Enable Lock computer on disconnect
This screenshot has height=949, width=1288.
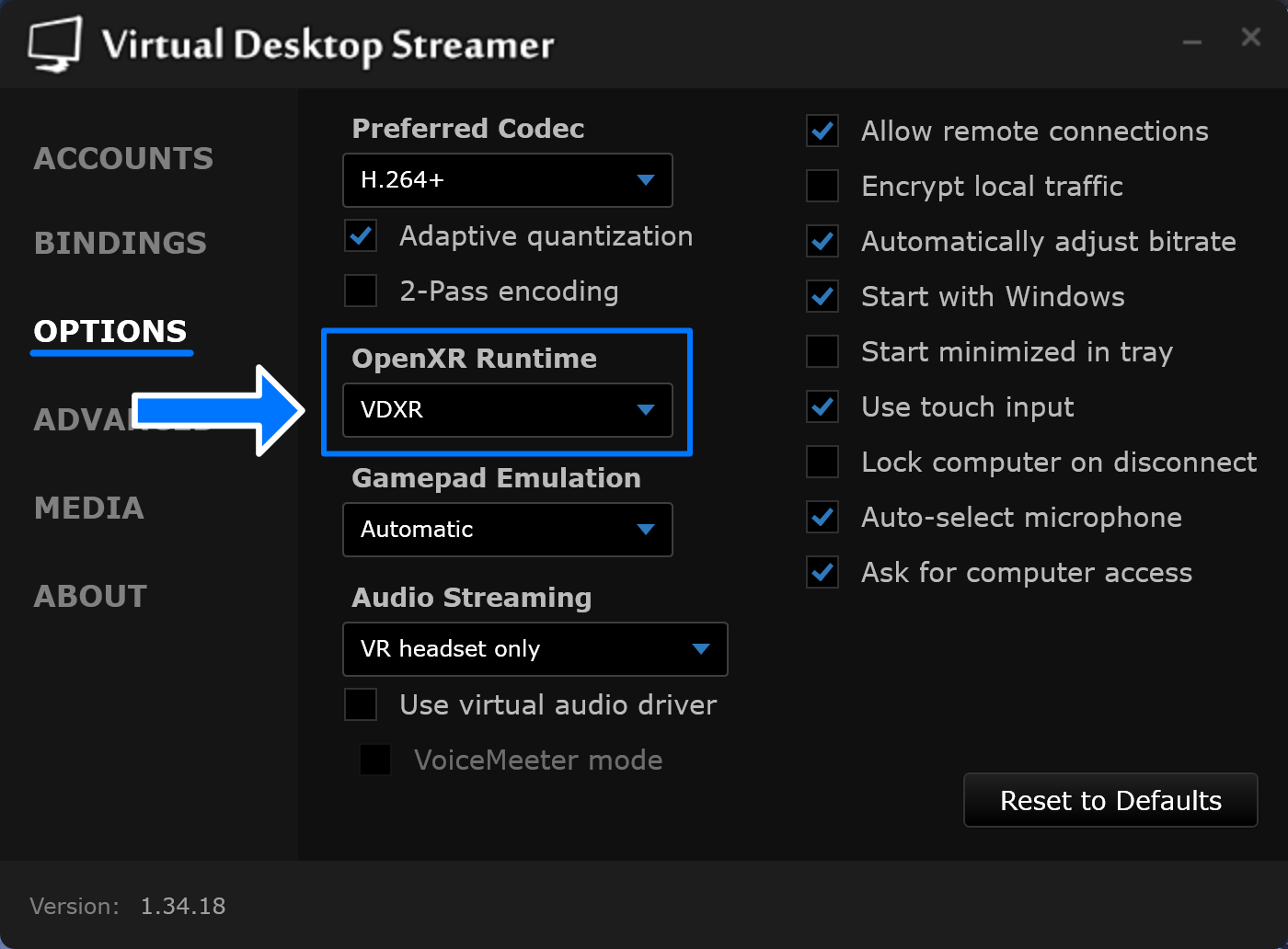pyautogui.click(x=822, y=463)
